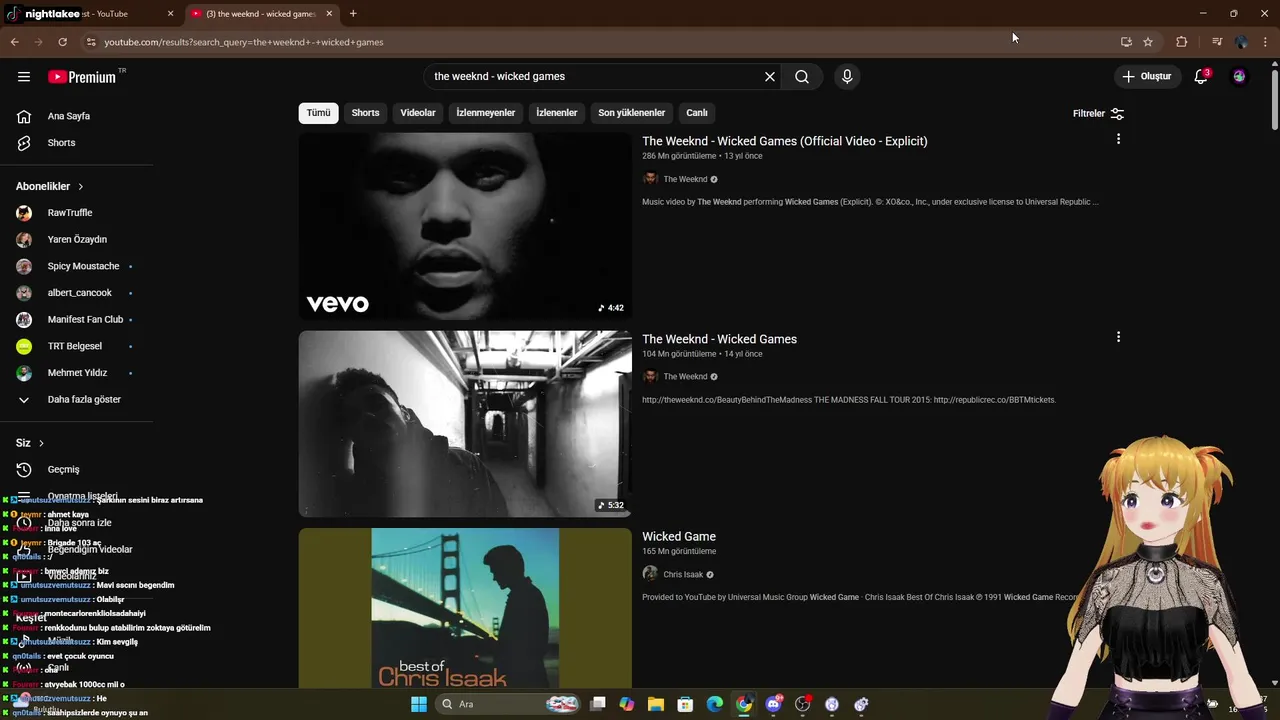
Task: Click the hallway 5:32 video thumbnail
Action: tap(465, 424)
